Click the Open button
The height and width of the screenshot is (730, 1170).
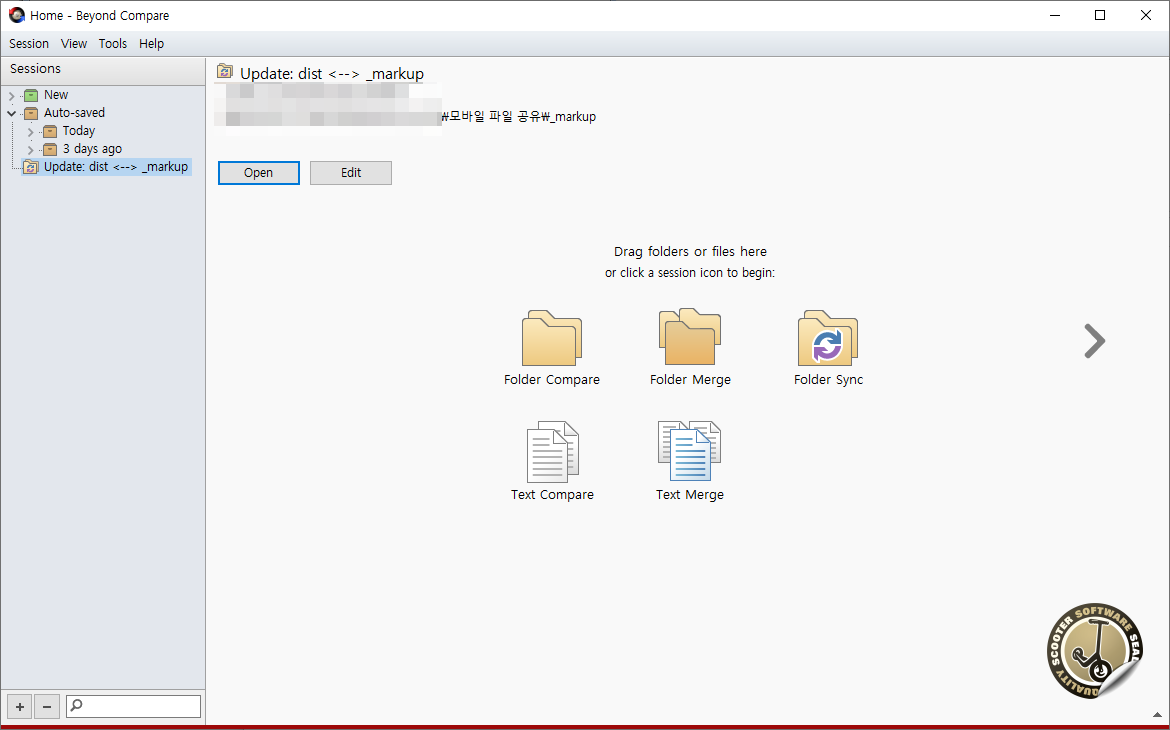[x=259, y=172]
